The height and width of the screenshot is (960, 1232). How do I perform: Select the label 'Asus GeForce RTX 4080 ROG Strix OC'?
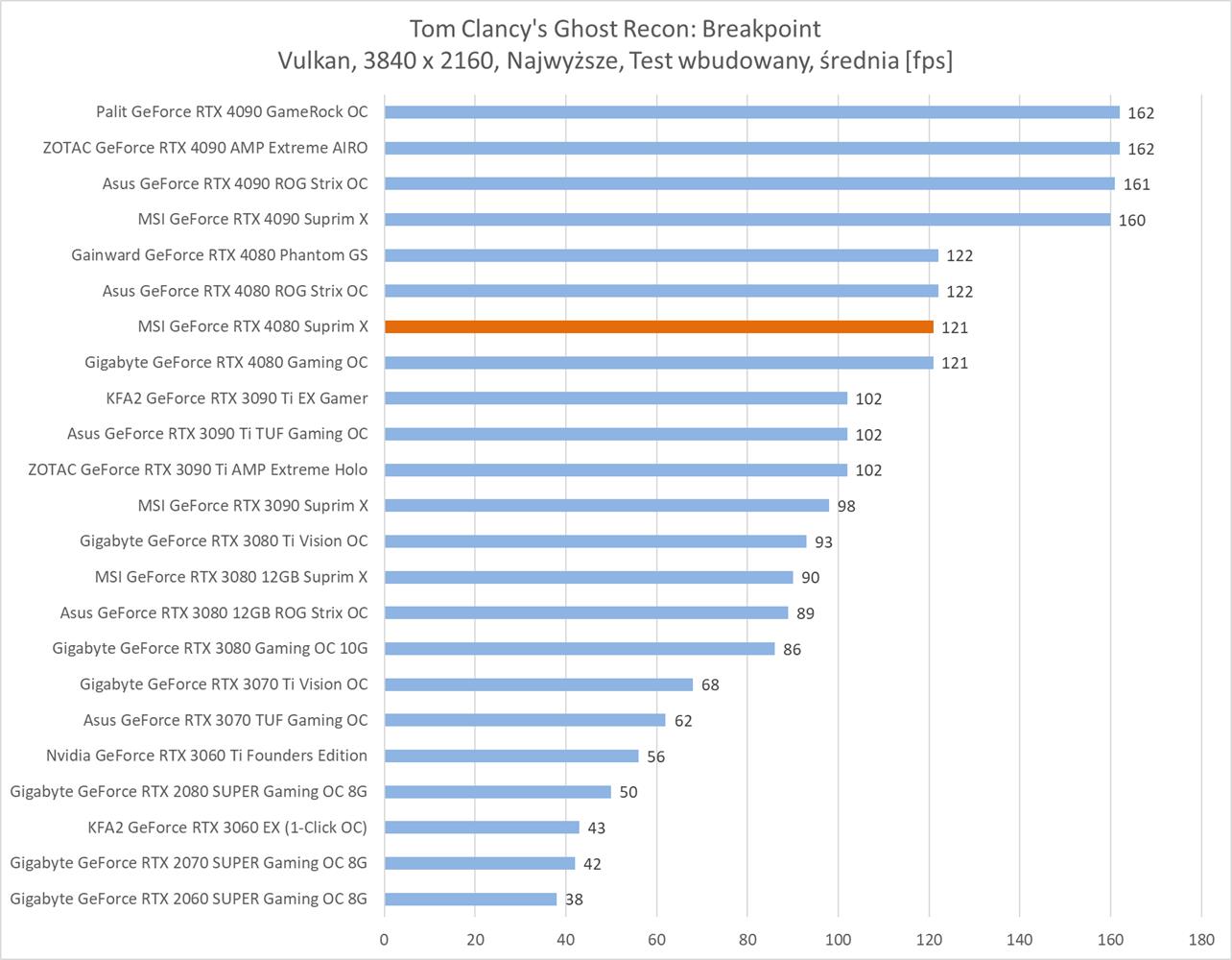235,291
